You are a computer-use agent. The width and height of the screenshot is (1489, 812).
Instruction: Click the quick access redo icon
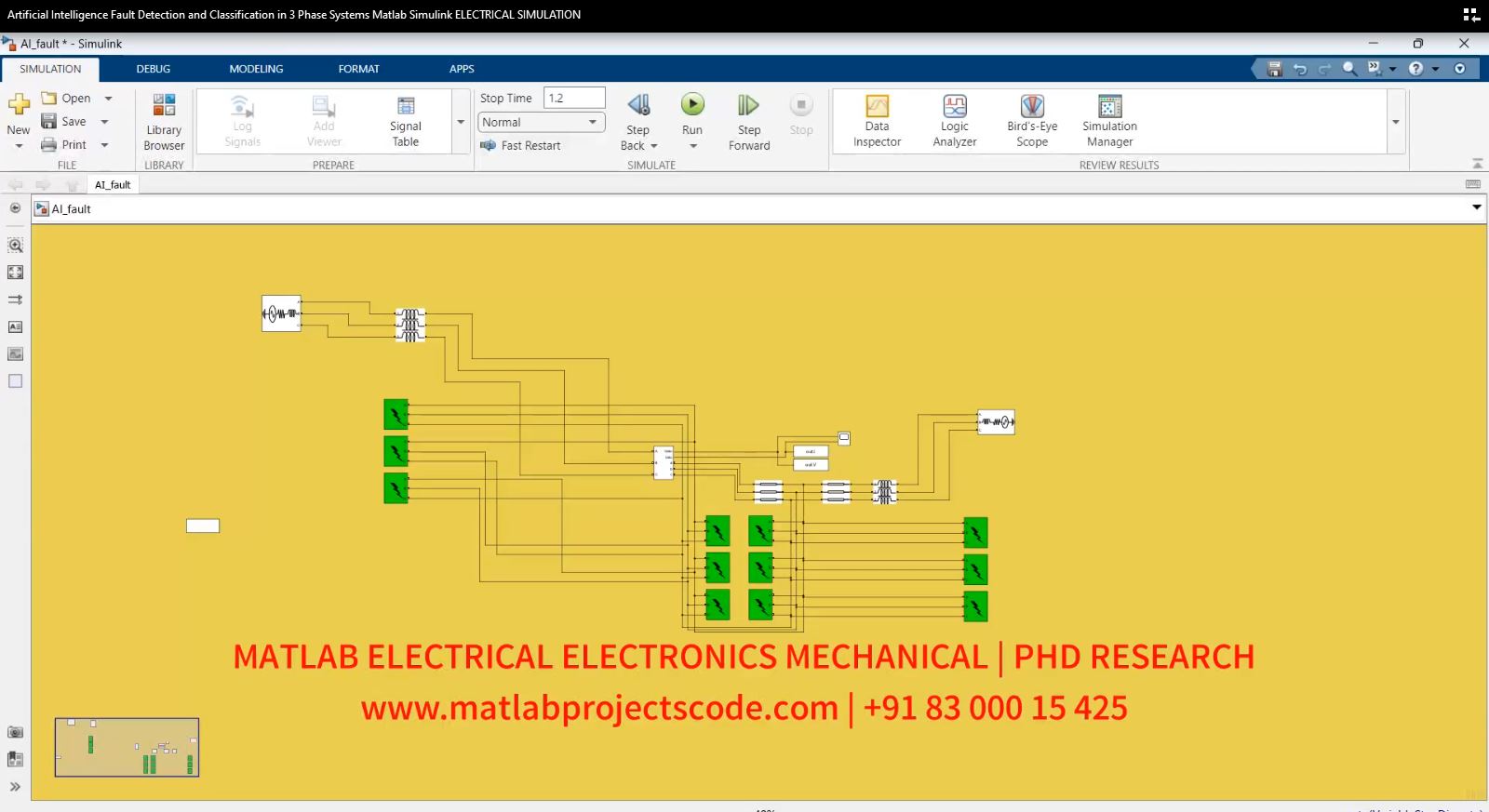[x=1324, y=69]
